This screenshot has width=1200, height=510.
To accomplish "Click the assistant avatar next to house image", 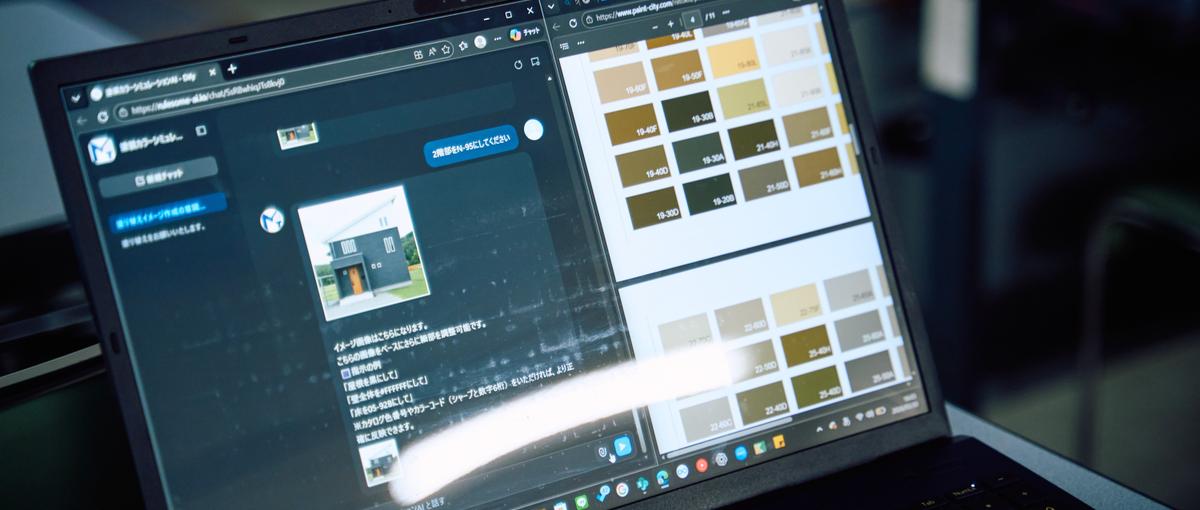I will tap(272, 221).
